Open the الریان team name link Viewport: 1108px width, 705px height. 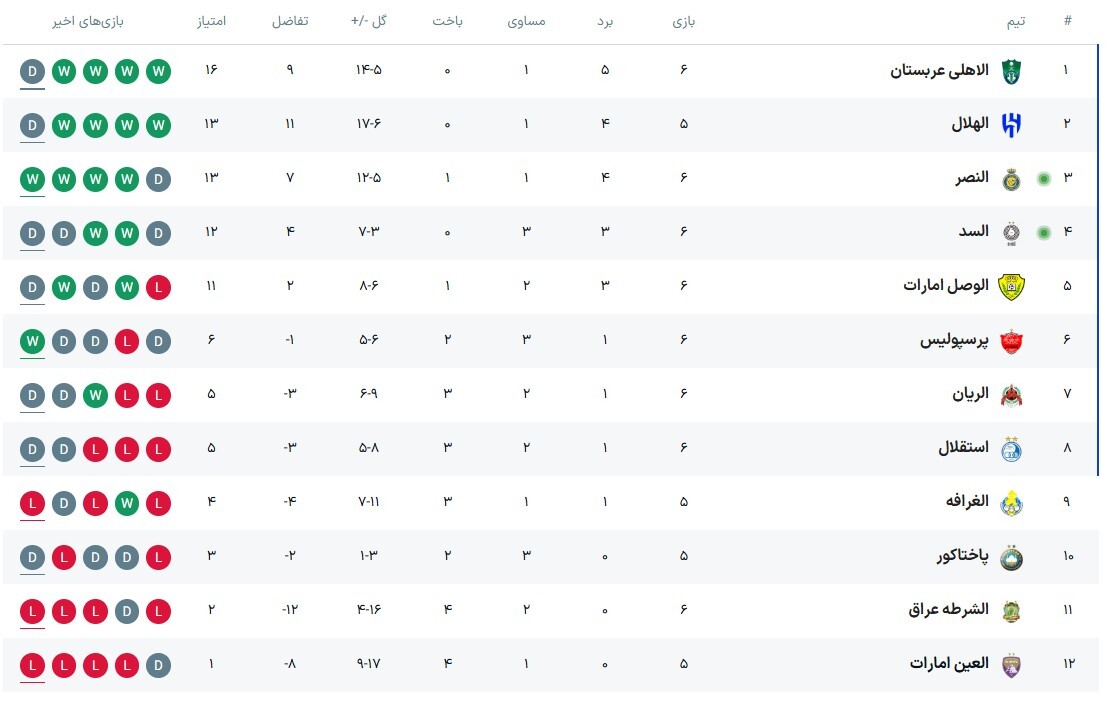coord(970,393)
